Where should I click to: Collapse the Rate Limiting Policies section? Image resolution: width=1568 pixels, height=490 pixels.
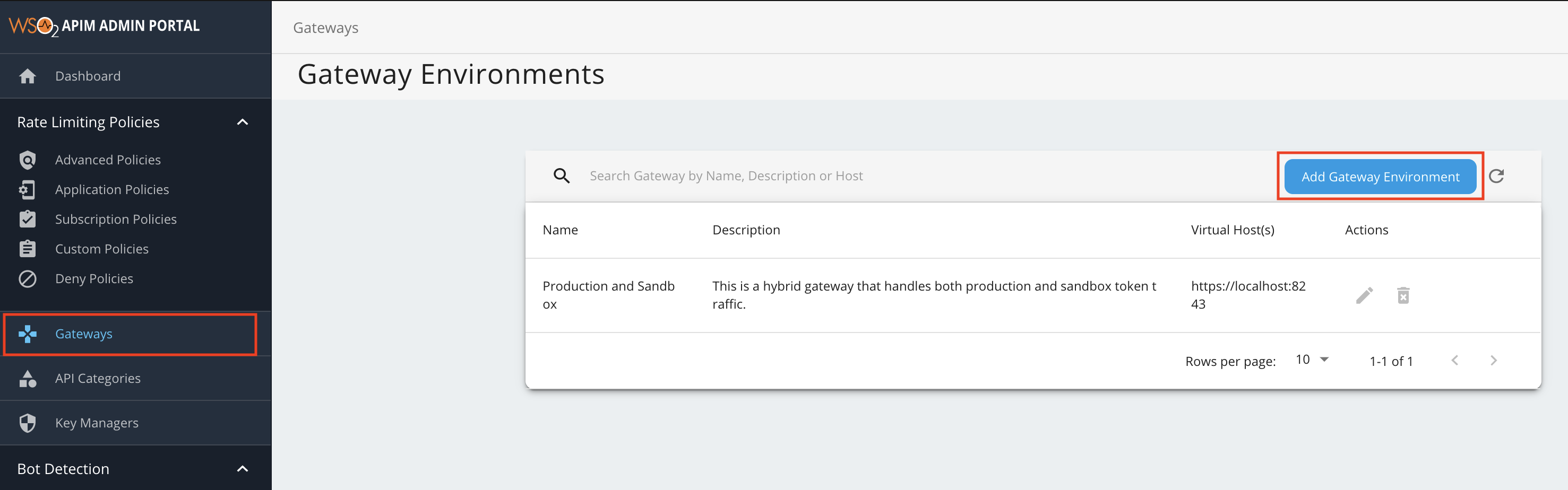click(242, 122)
